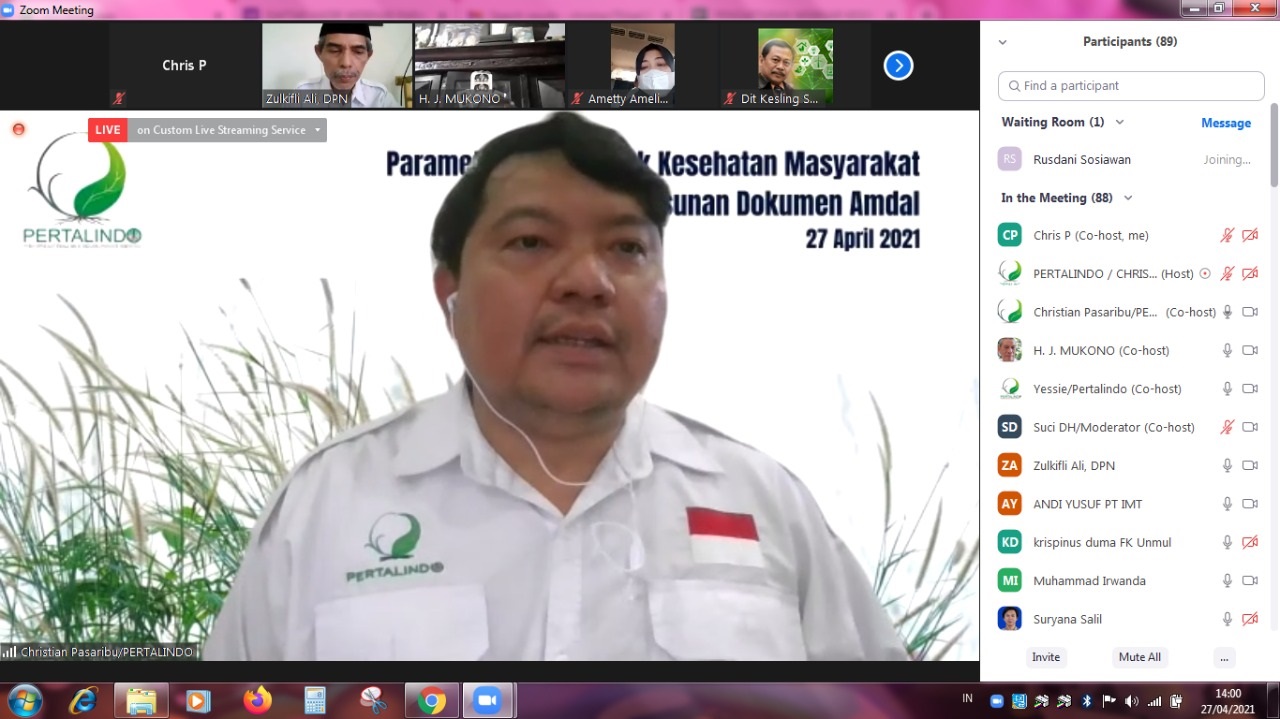This screenshot has width=1280, height=719.
Task: Toggle krispinus duma's disabled camera icon
Action: pyautogui.click(x=1249, y=542)
